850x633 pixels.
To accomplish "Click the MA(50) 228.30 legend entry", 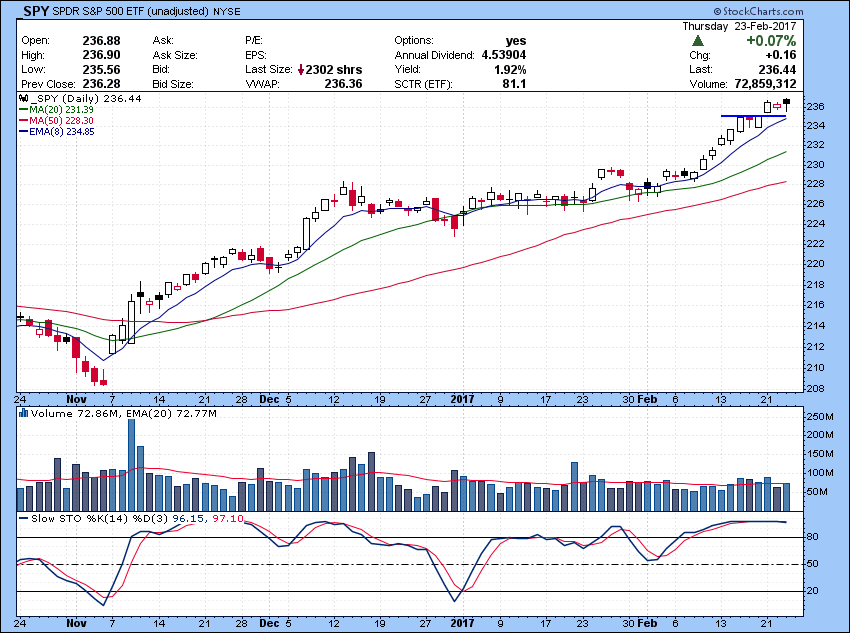I will point(56,120).
